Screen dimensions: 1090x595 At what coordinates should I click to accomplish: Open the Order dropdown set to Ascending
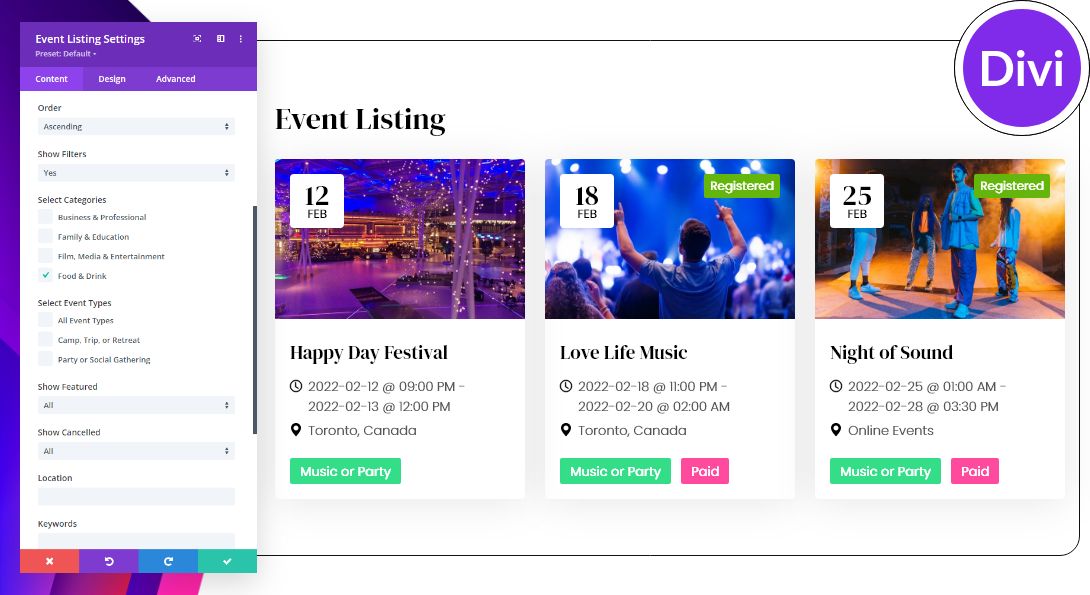coord(136,127)
